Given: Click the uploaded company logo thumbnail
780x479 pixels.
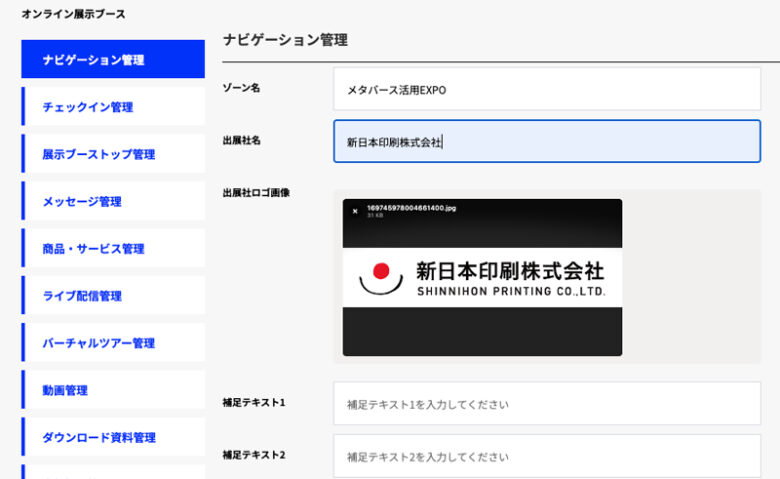Looking at the screenshot, I should (x=482, y=277).
